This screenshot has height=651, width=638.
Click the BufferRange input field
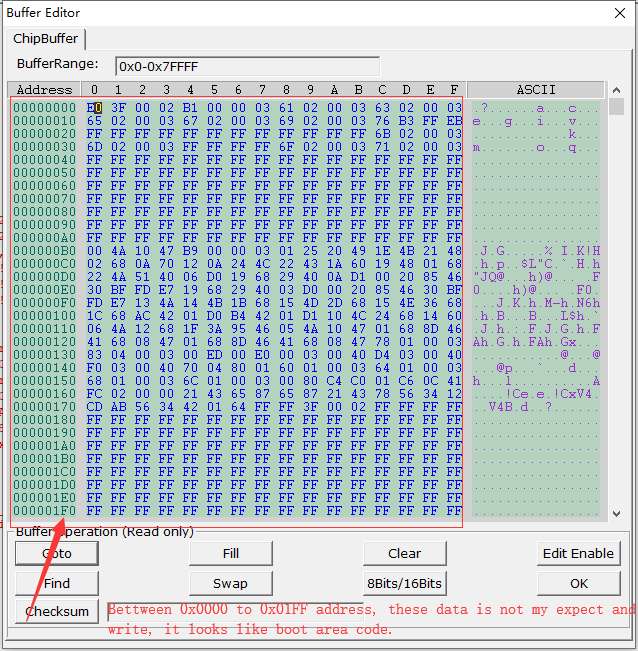[x=247, y=66]
